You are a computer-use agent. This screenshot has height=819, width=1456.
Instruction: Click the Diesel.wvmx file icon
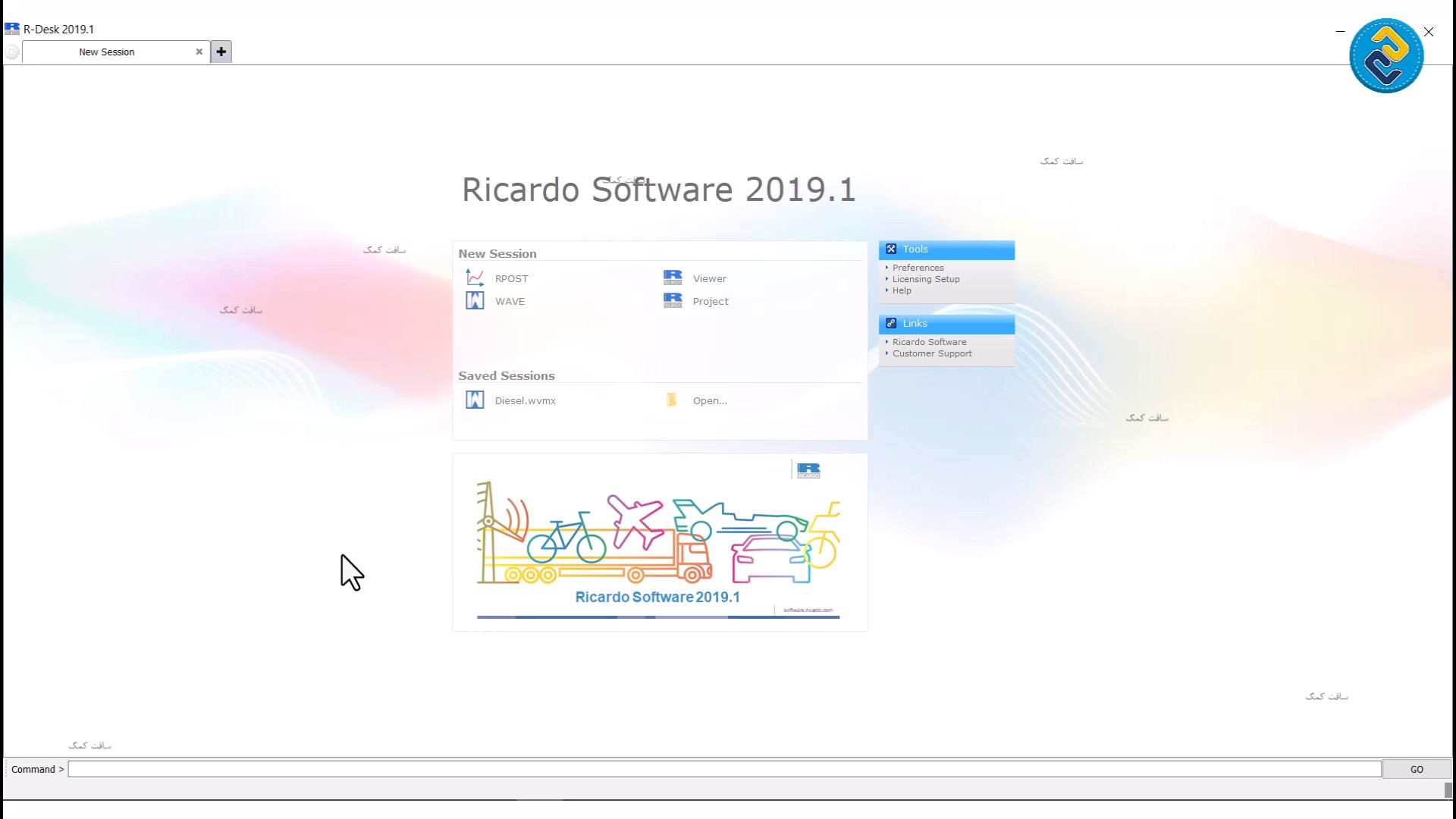click(475, 400)
